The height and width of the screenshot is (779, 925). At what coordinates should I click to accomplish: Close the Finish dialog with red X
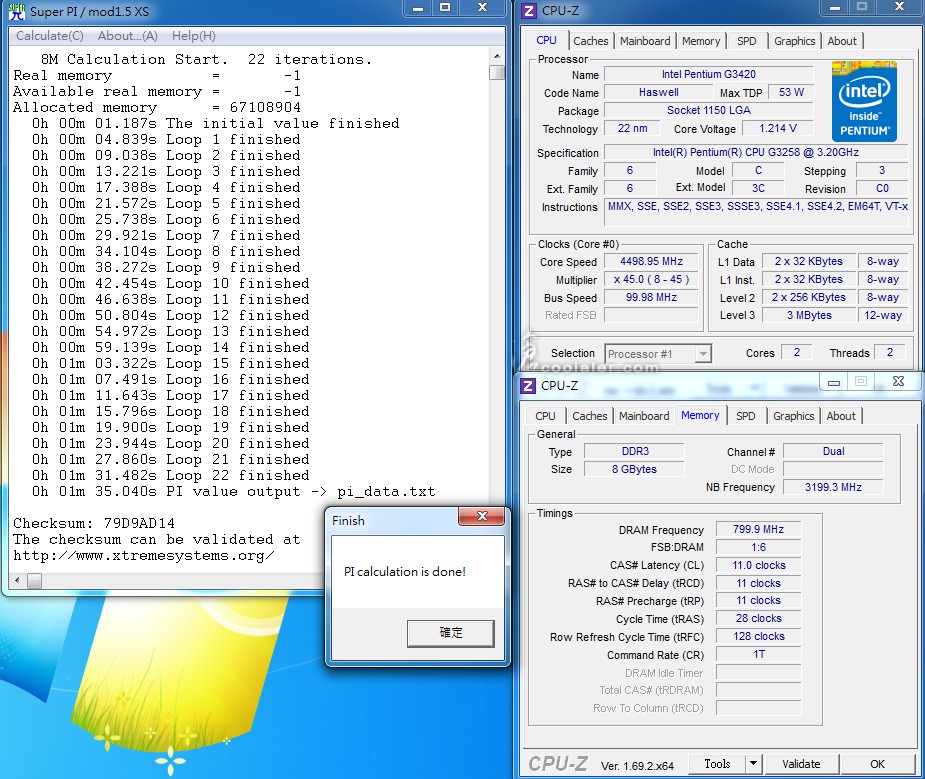(481, 516)
